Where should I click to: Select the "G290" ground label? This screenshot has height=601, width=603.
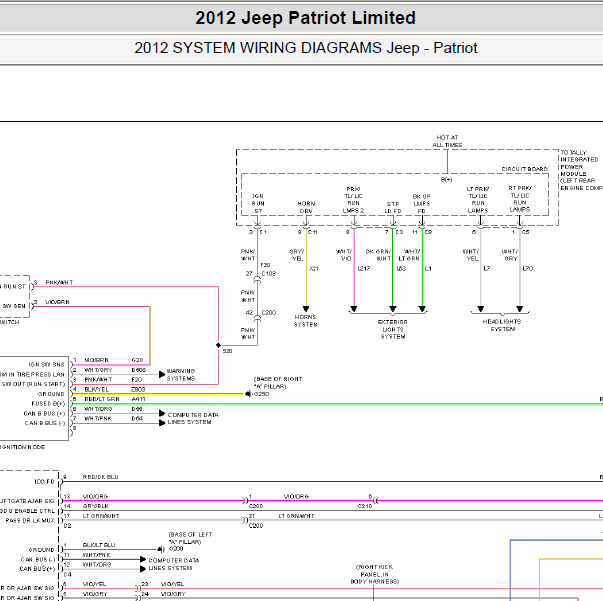[x=261, y=394]
